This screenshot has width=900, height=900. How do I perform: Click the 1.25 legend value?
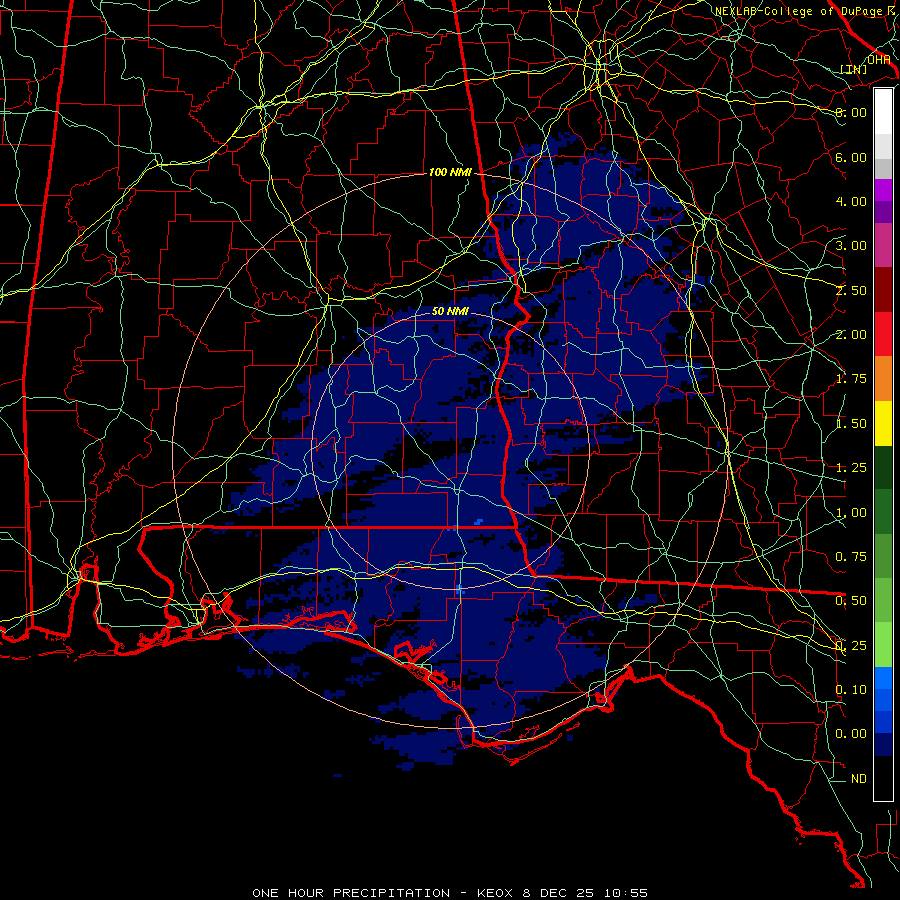851,468
